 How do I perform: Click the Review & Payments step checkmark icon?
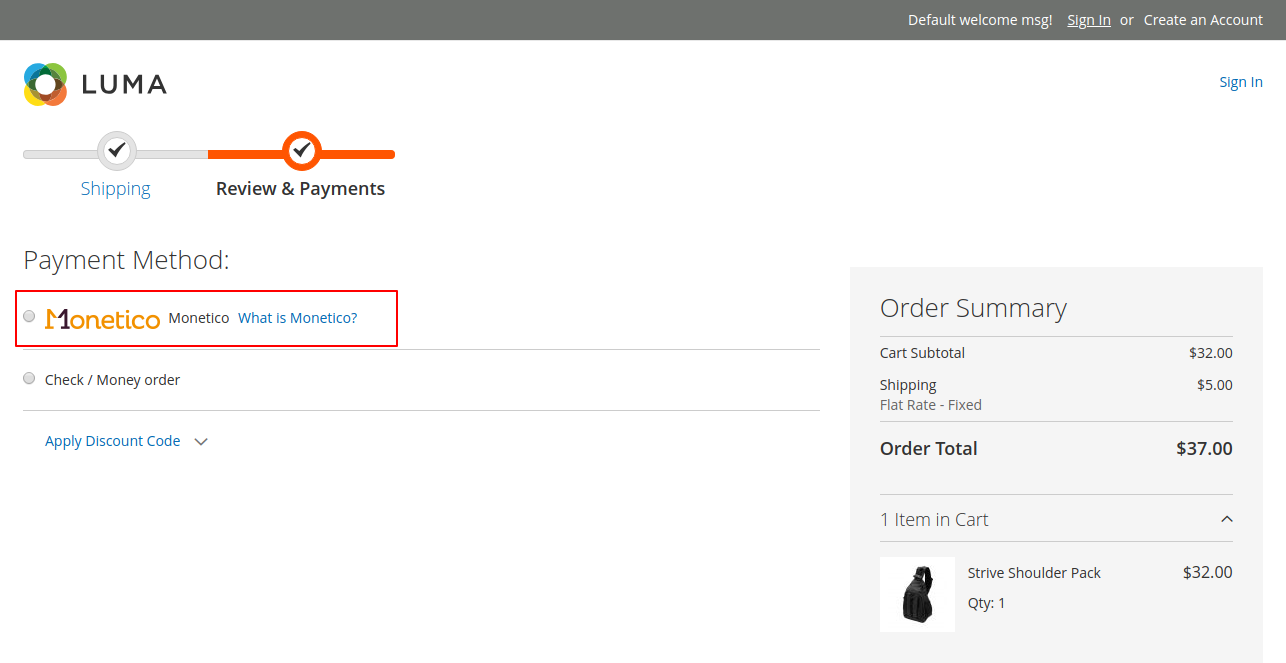301,151
